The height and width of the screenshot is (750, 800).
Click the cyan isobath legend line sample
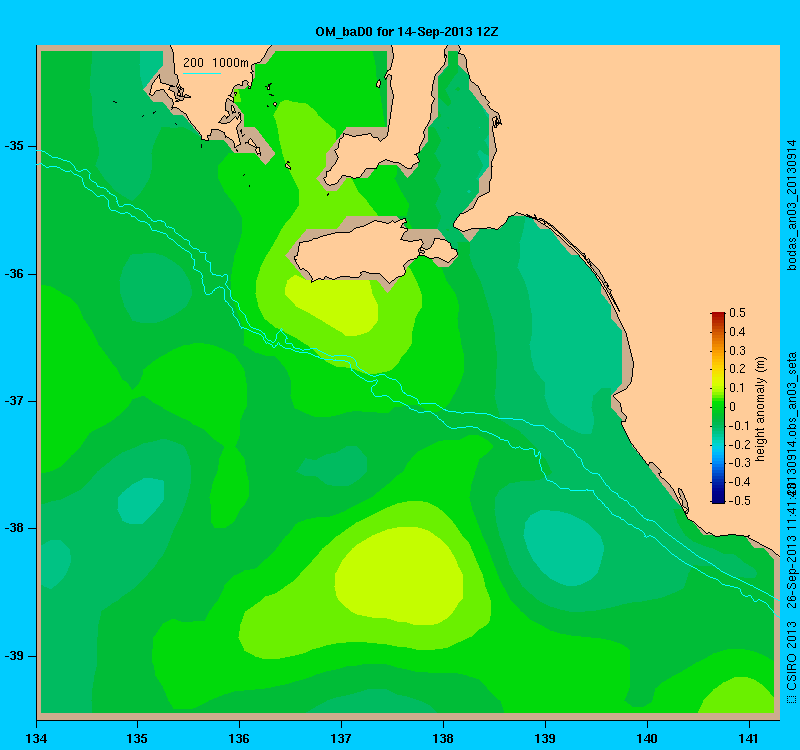(x=202, y=73)
